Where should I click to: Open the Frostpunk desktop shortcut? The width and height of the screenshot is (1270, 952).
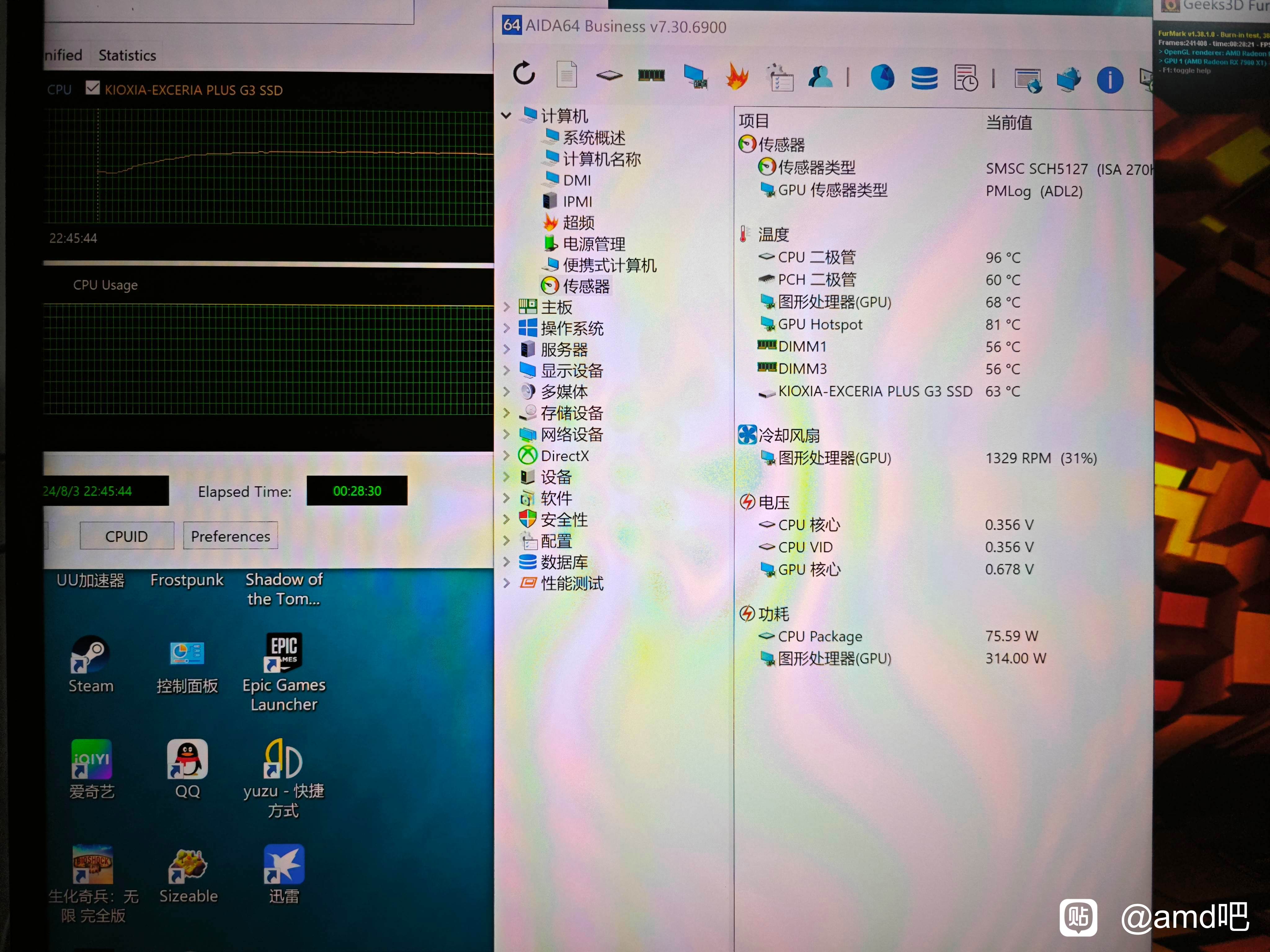point(187,580)
